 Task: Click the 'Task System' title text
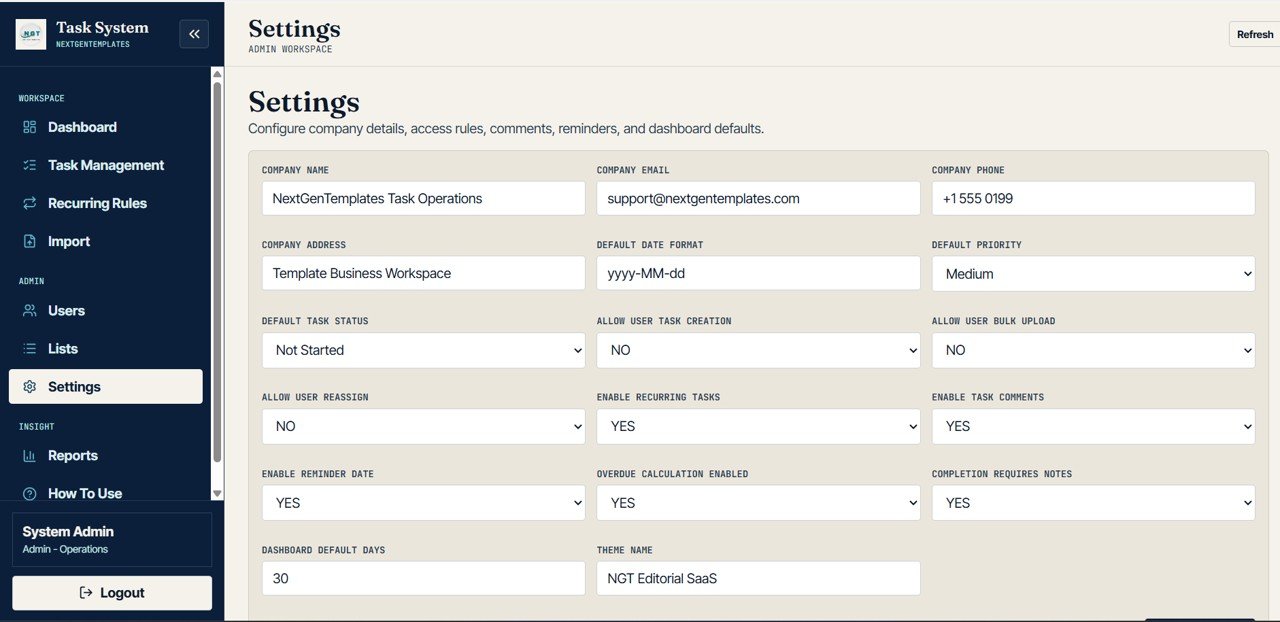point(102,28)
